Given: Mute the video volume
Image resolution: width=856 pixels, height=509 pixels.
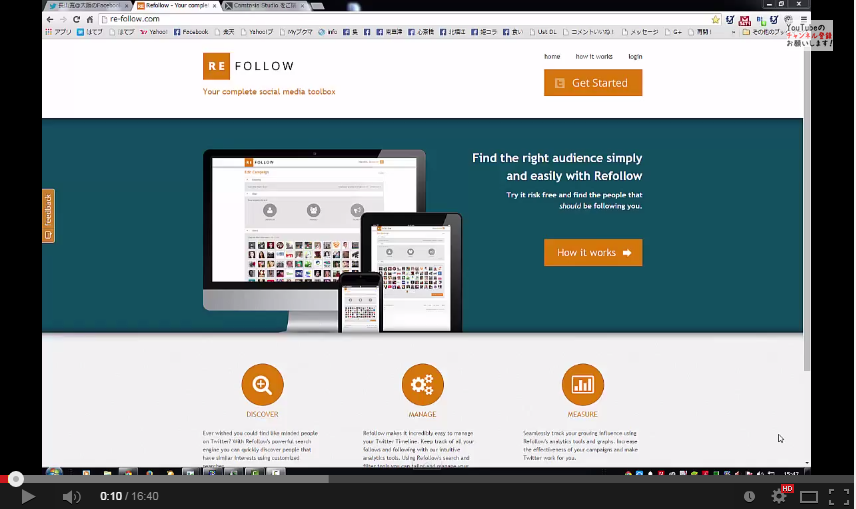Looking at the screenshot, I should tap(71, 496).
